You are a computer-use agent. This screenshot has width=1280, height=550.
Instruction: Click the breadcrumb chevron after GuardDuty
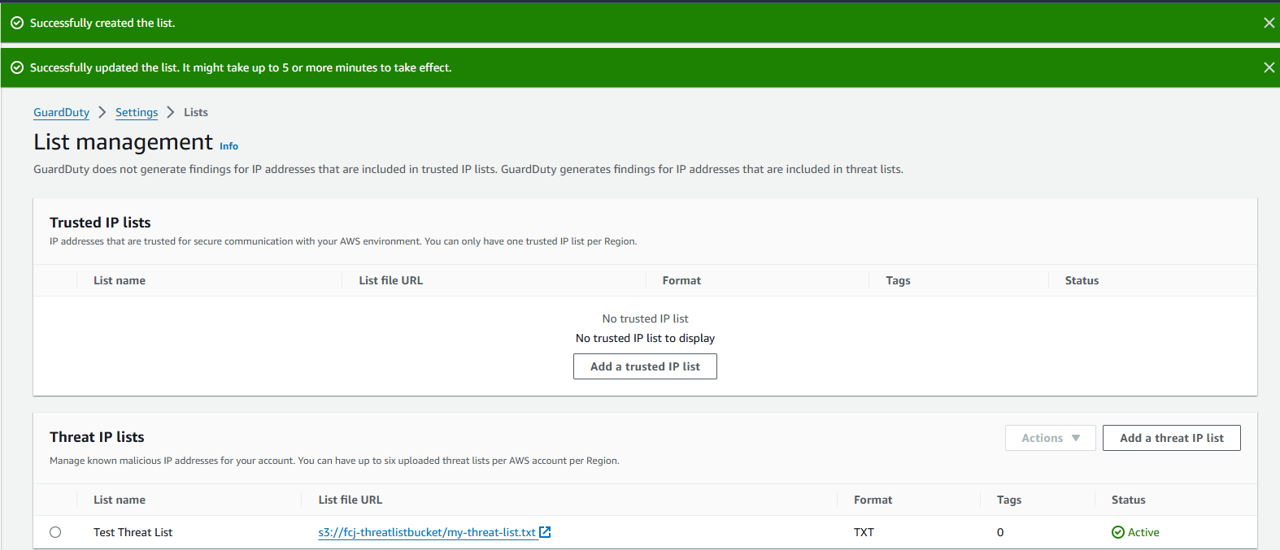pyautogui.click(x=102, y=113)
